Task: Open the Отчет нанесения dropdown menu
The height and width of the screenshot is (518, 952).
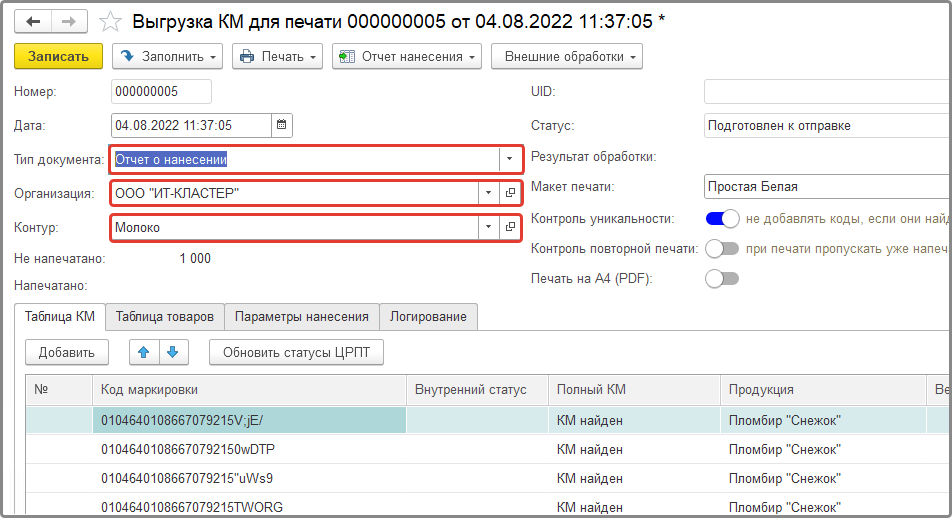Action: click(x=407, y=56)
